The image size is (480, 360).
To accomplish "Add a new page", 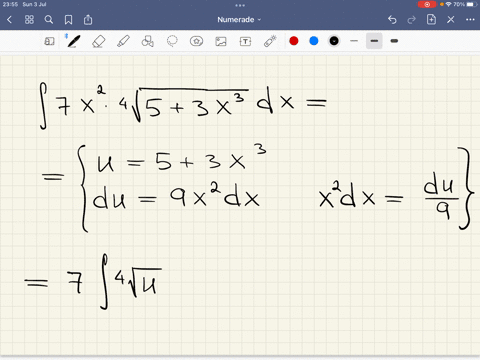I will pyautogui.click(x=431, y=20).
